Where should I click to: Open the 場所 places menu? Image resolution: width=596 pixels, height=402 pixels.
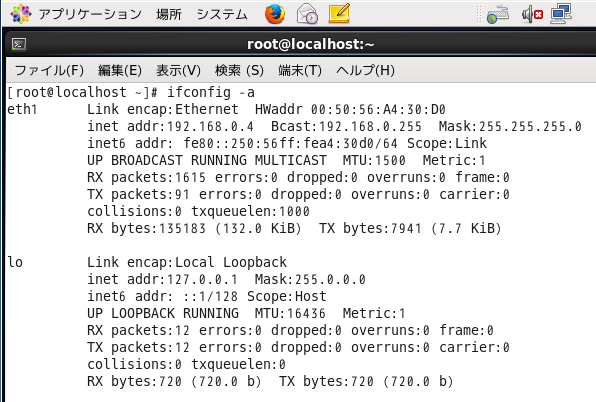[169, 14]
